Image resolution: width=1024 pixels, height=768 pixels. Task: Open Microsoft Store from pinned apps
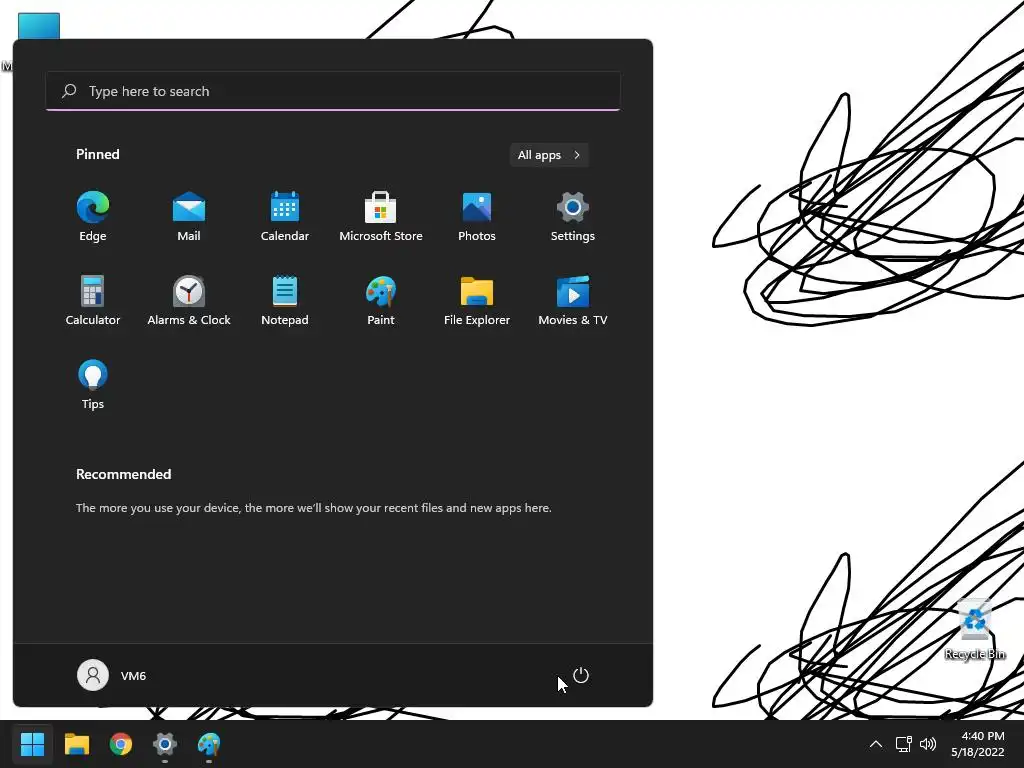pos(381,217)
